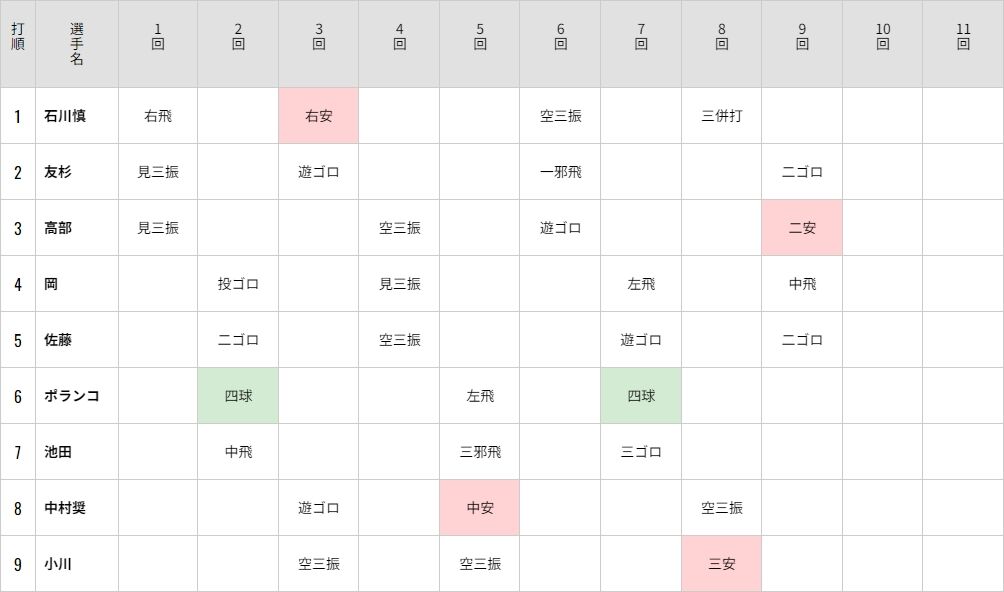
Task: Open player name ポランコ
Action: 72,396
